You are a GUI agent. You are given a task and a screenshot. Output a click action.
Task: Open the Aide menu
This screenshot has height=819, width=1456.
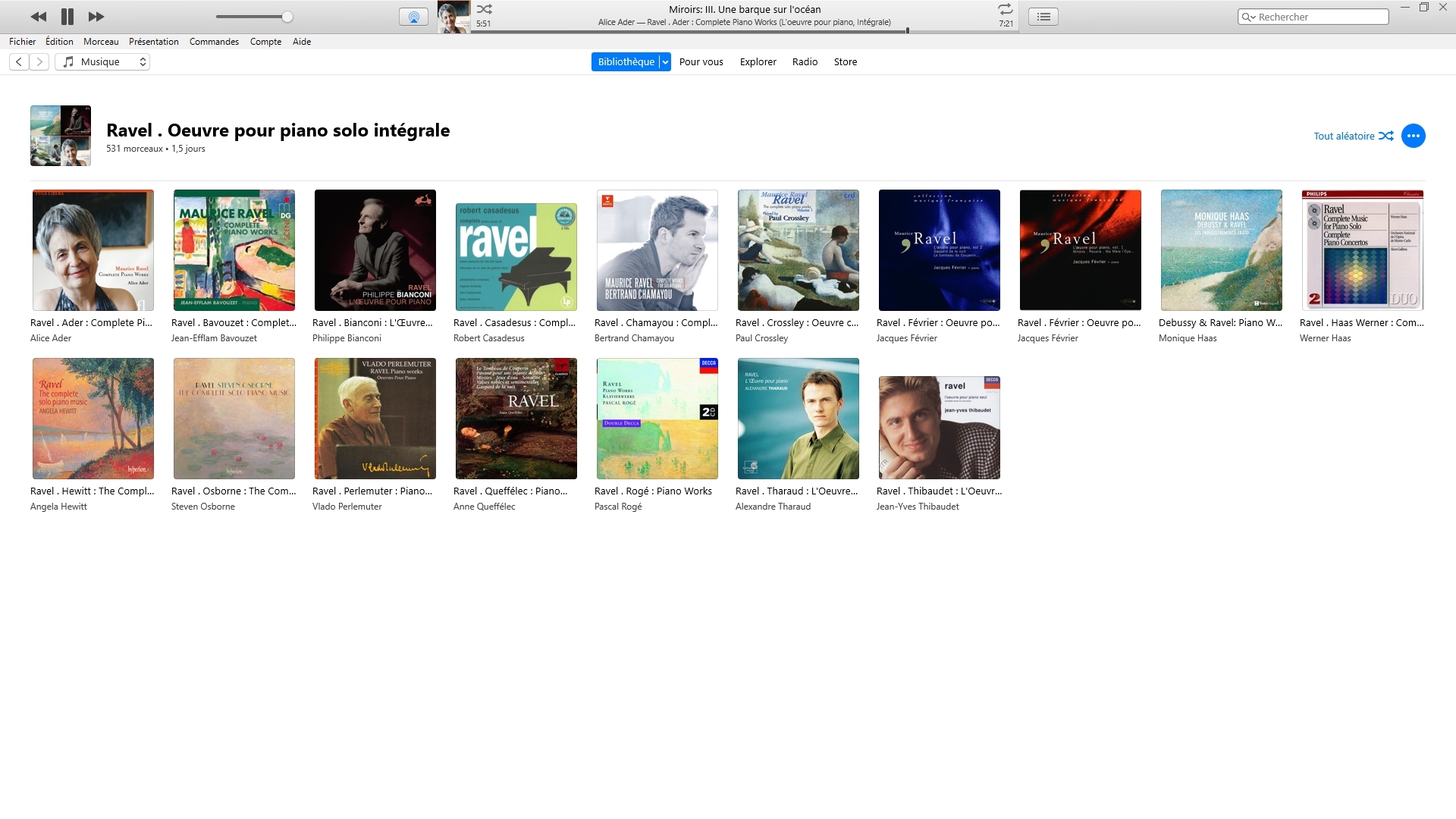click(302, 42)
